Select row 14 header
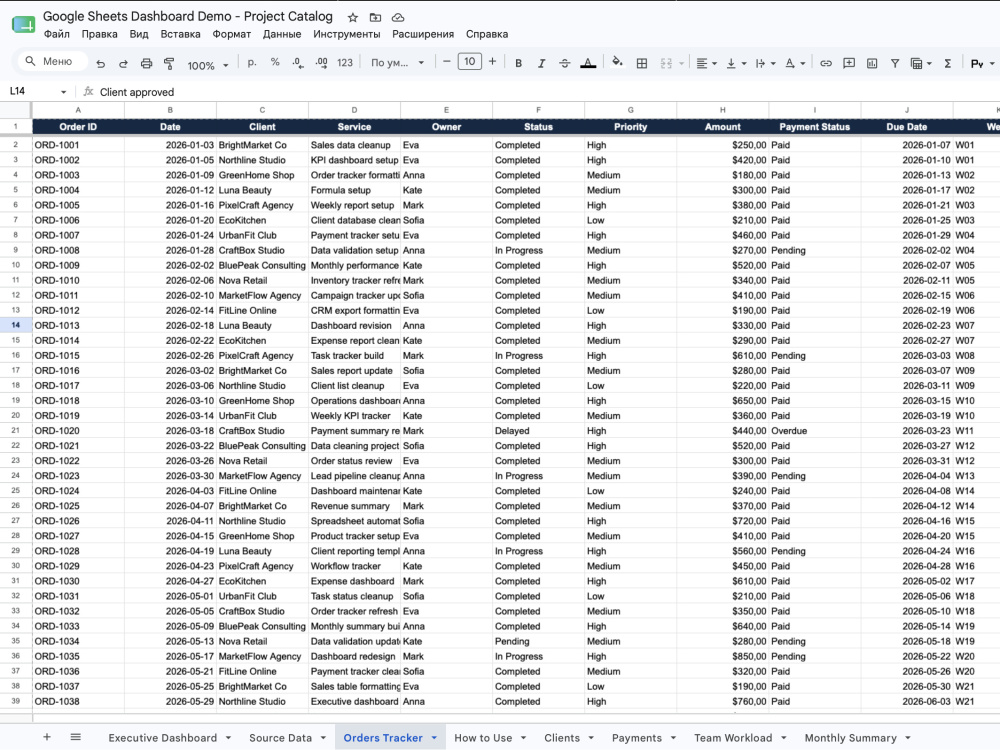The height and width of the screenshot is (750, 1000). point(15,325)
